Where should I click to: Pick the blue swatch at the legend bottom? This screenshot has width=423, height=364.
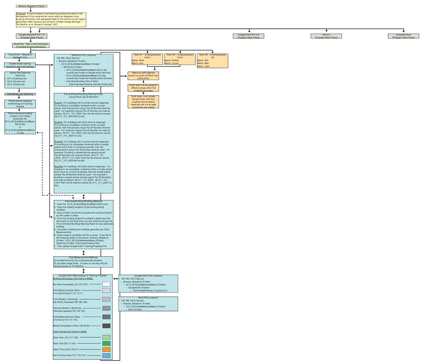coord(106,356)
